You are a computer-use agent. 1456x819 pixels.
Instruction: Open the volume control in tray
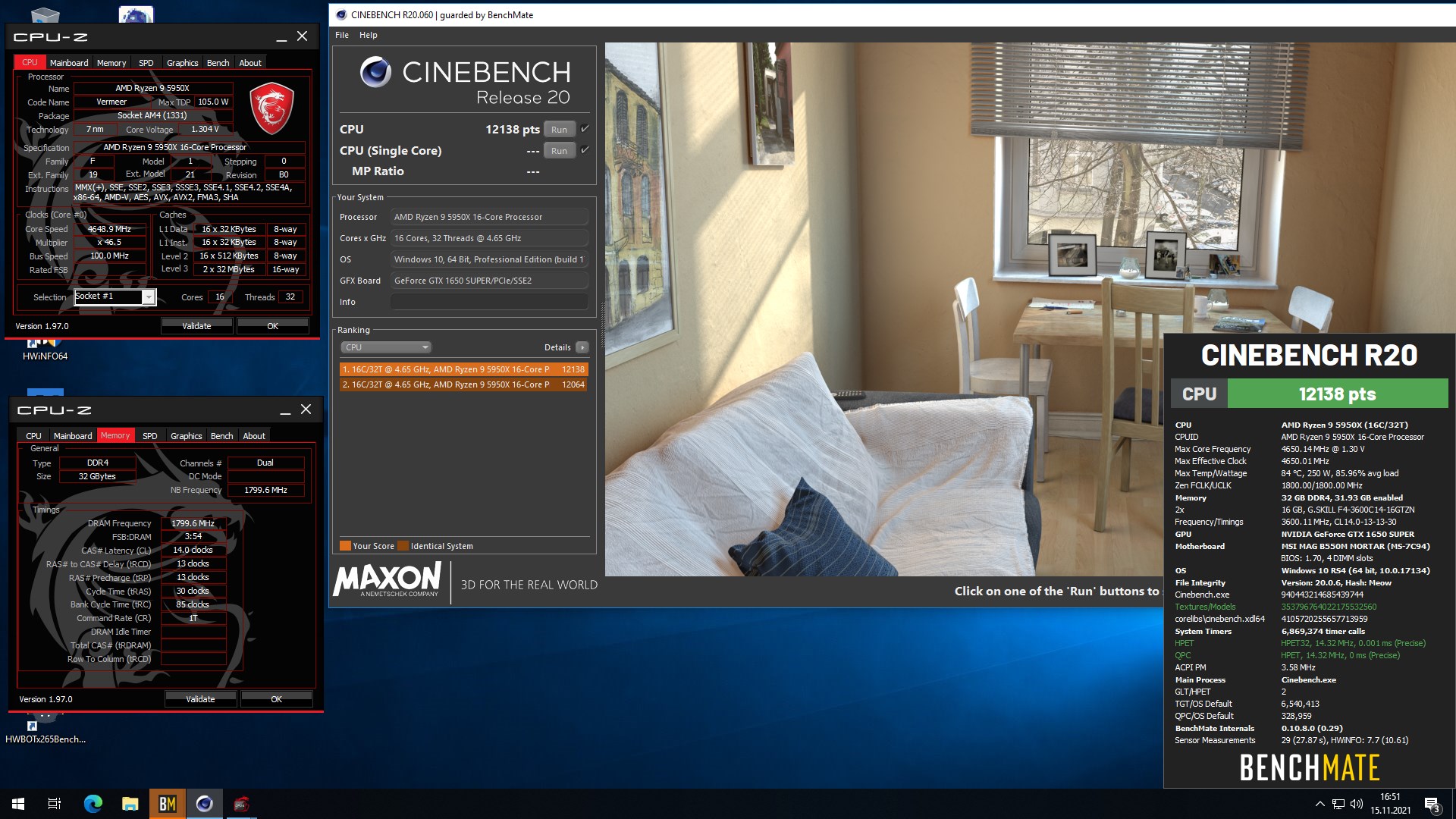coord(1357,804)
